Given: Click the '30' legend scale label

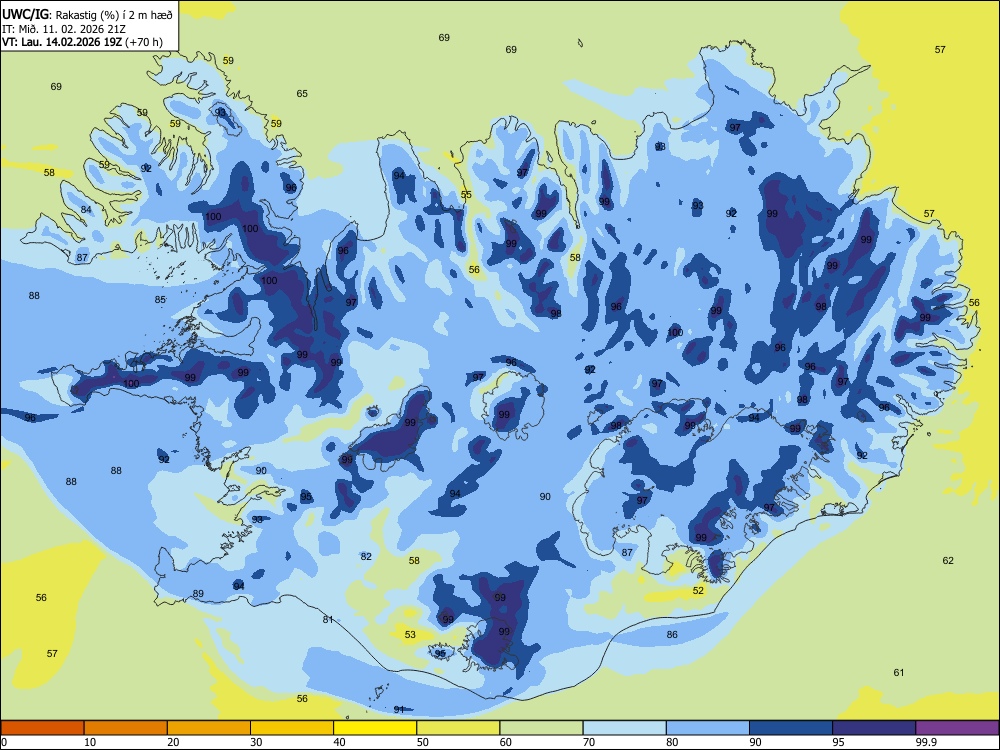Looking at the screenshot, I should pos(256,742).
